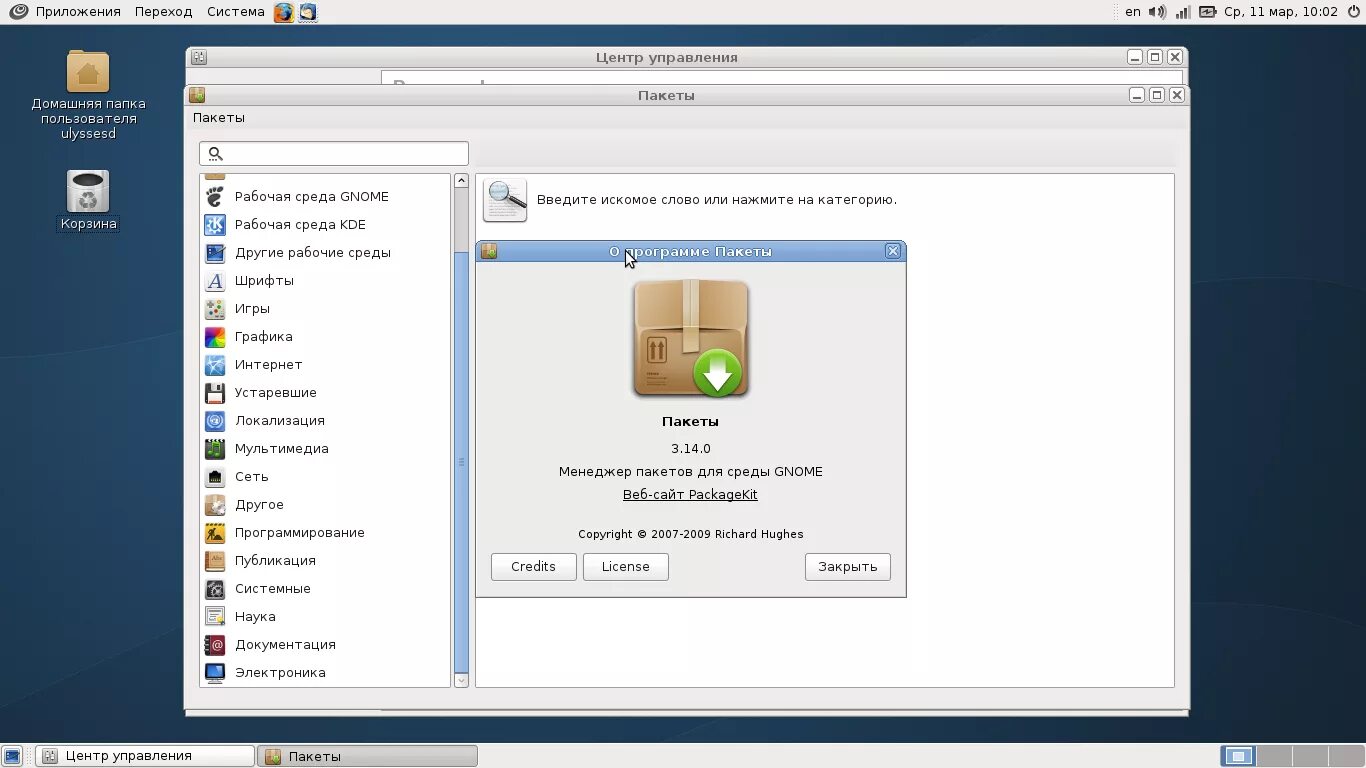The width and height of the screenshot is (1366, 768).
Task: Click the second top-panel launcher icon
Action: [x=308, y=12]
